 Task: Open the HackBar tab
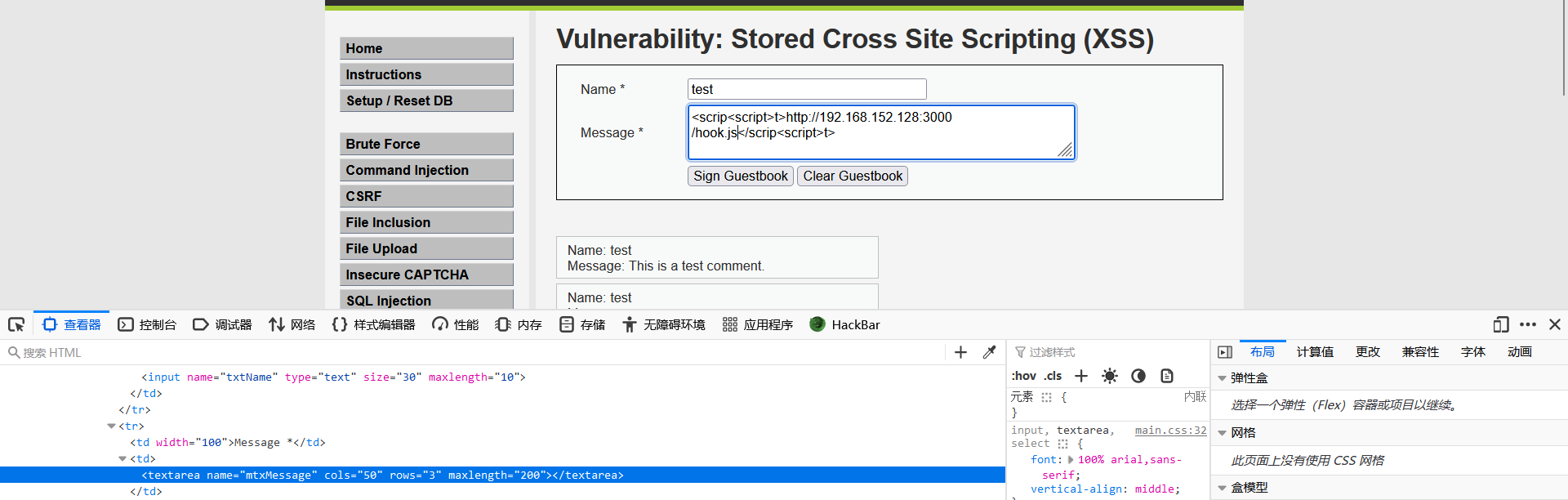(x=845, y=325)
